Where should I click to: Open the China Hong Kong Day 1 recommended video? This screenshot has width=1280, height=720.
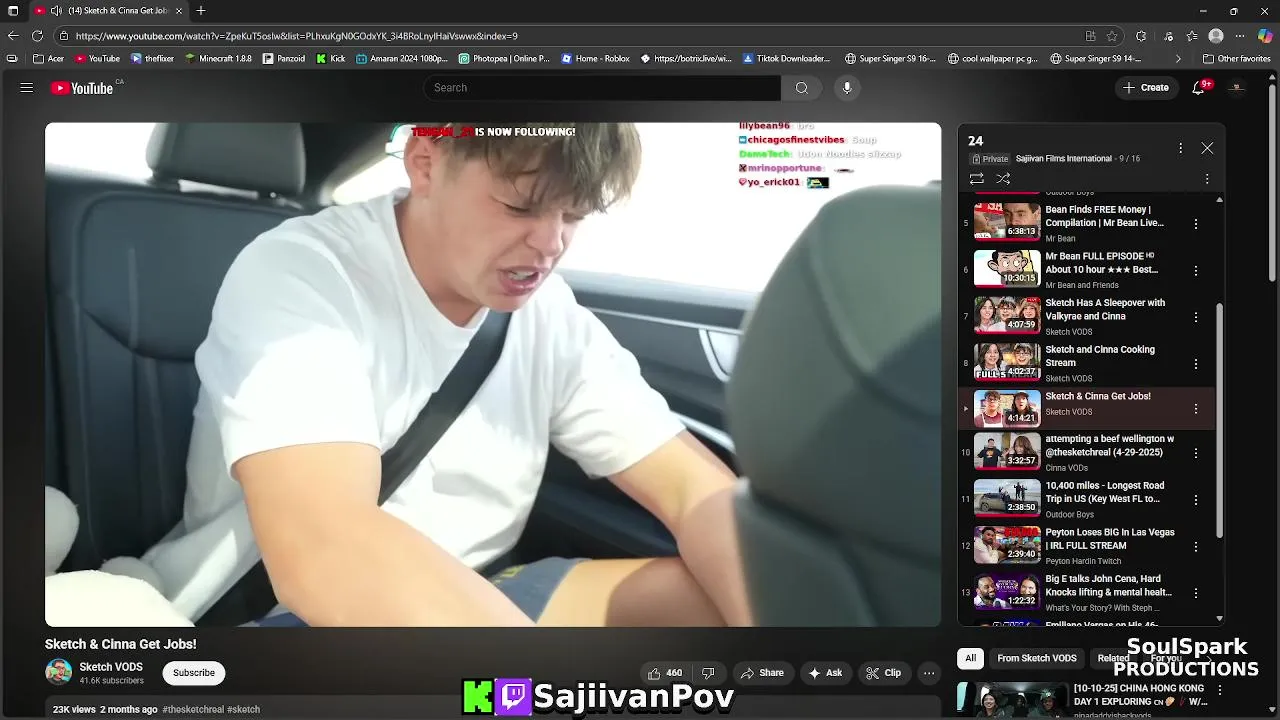(1140, 695)
